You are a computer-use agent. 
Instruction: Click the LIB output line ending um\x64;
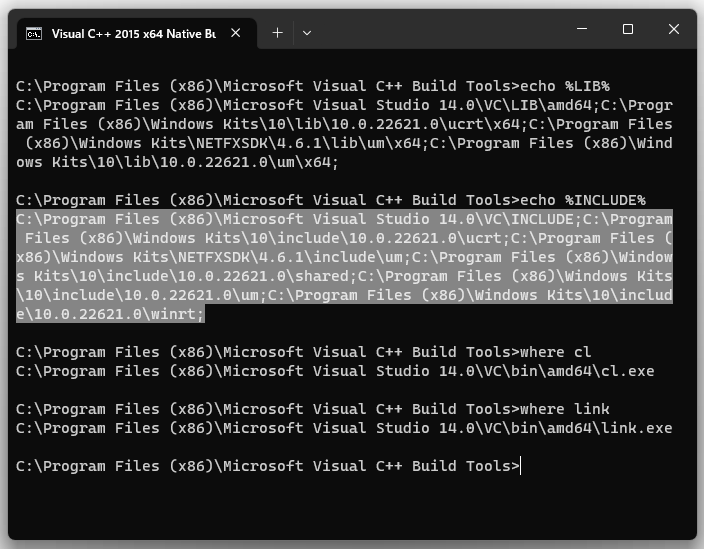[177, 162]
